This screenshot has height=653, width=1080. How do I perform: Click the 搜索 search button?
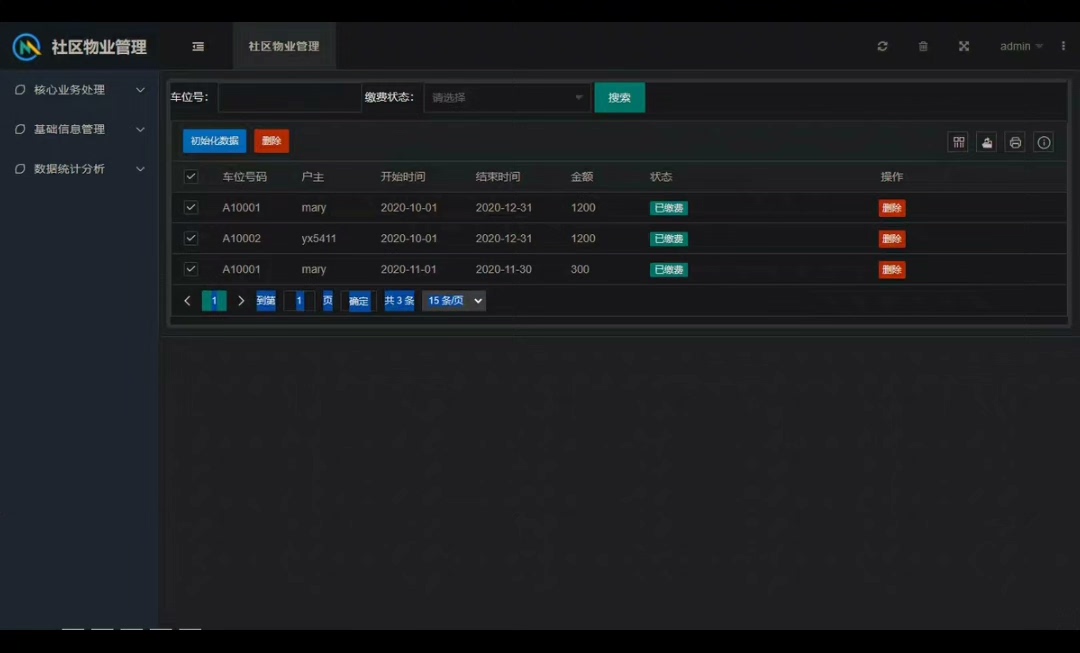619,97
